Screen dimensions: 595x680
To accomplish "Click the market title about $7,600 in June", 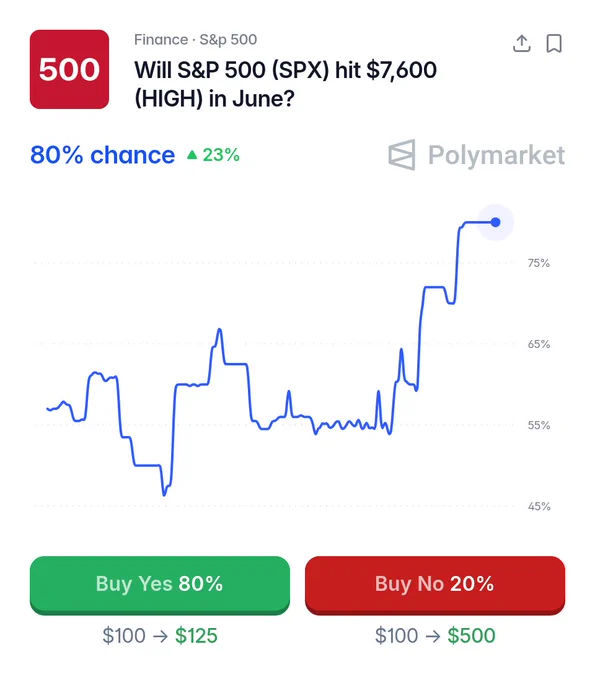I will pyautogui.click(x=285, y=84).
